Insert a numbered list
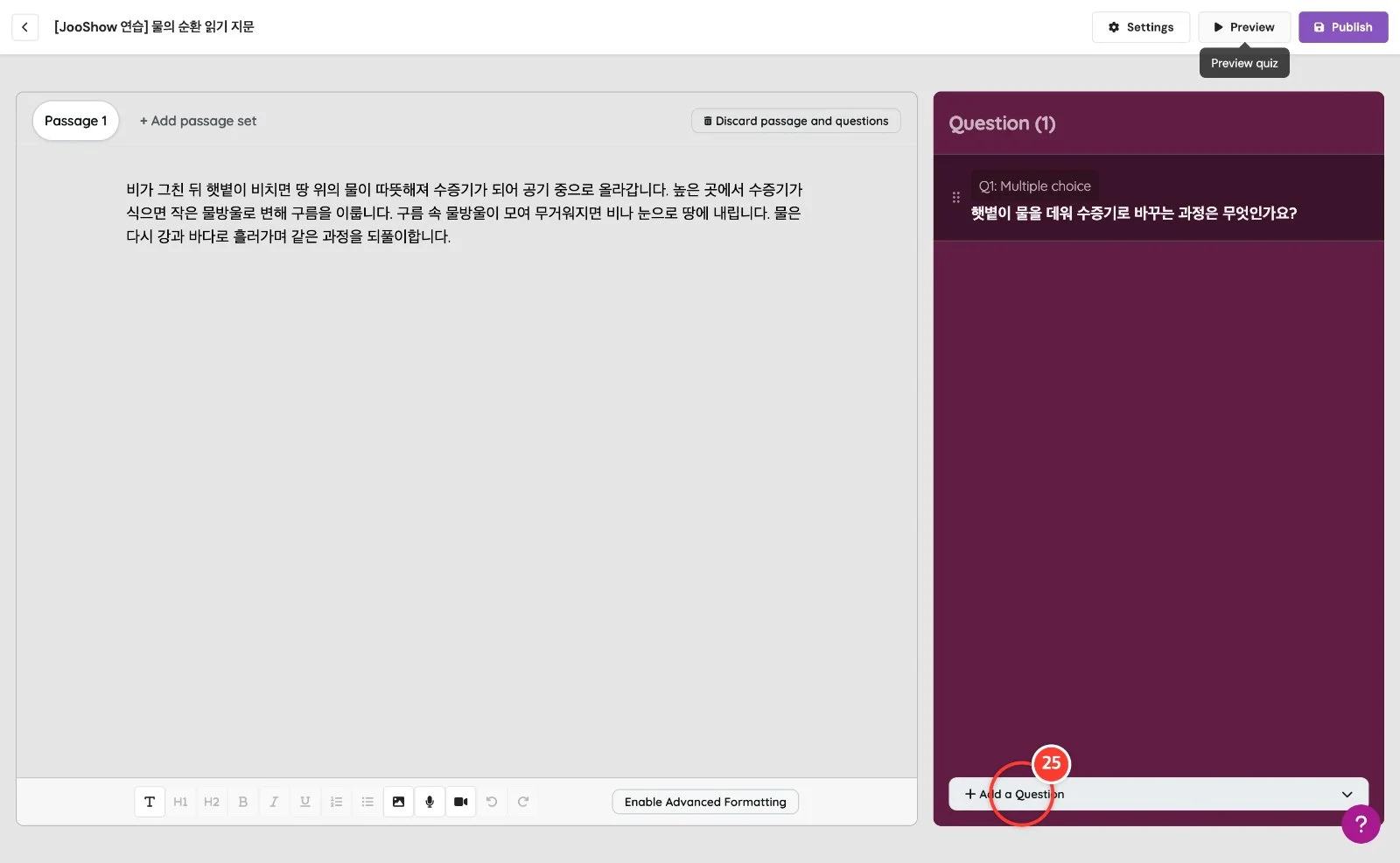1400x863 pixels. coord(336,802)
